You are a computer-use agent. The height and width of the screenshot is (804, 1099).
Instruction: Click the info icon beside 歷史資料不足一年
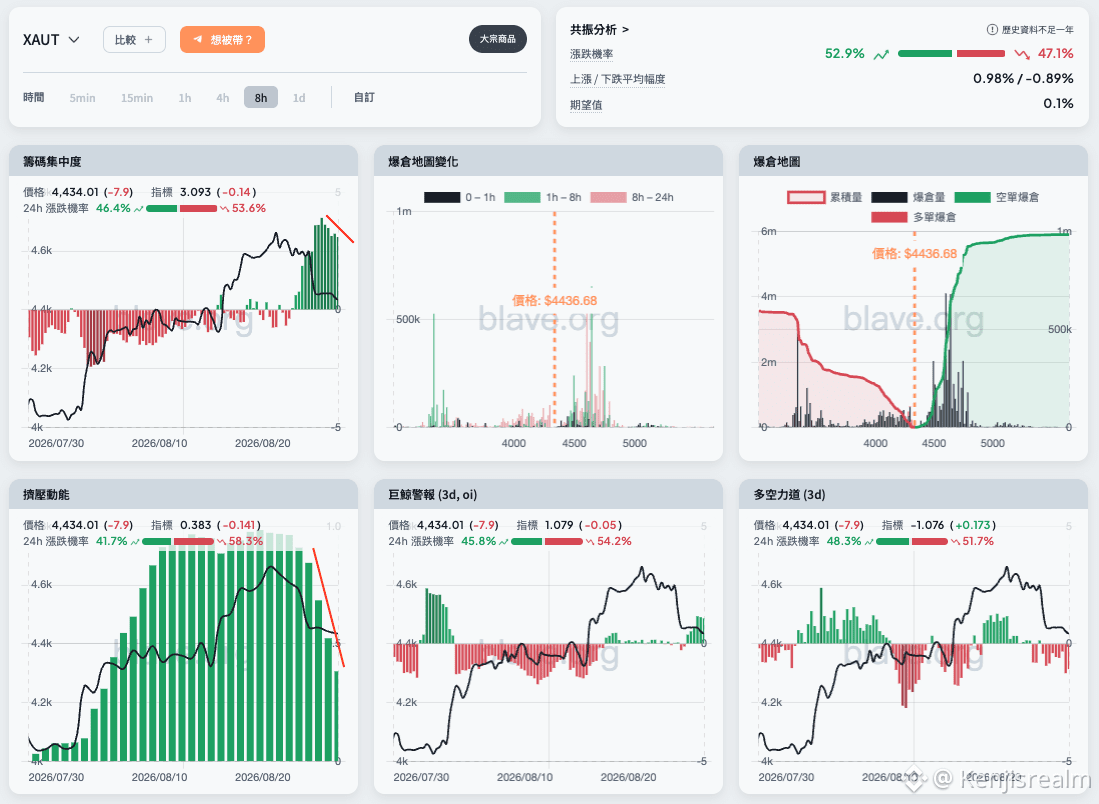[x=992, y=29]
